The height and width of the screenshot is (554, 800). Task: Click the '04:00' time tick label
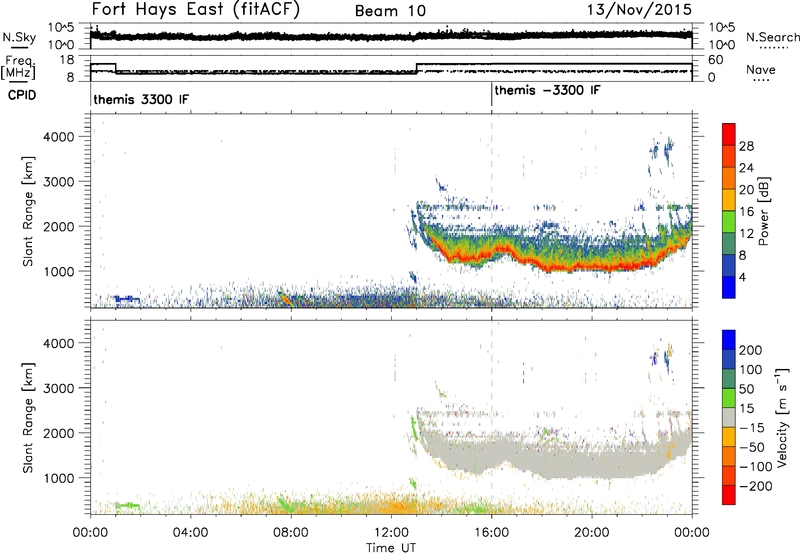pyautogui.click(x=190, y=533)
